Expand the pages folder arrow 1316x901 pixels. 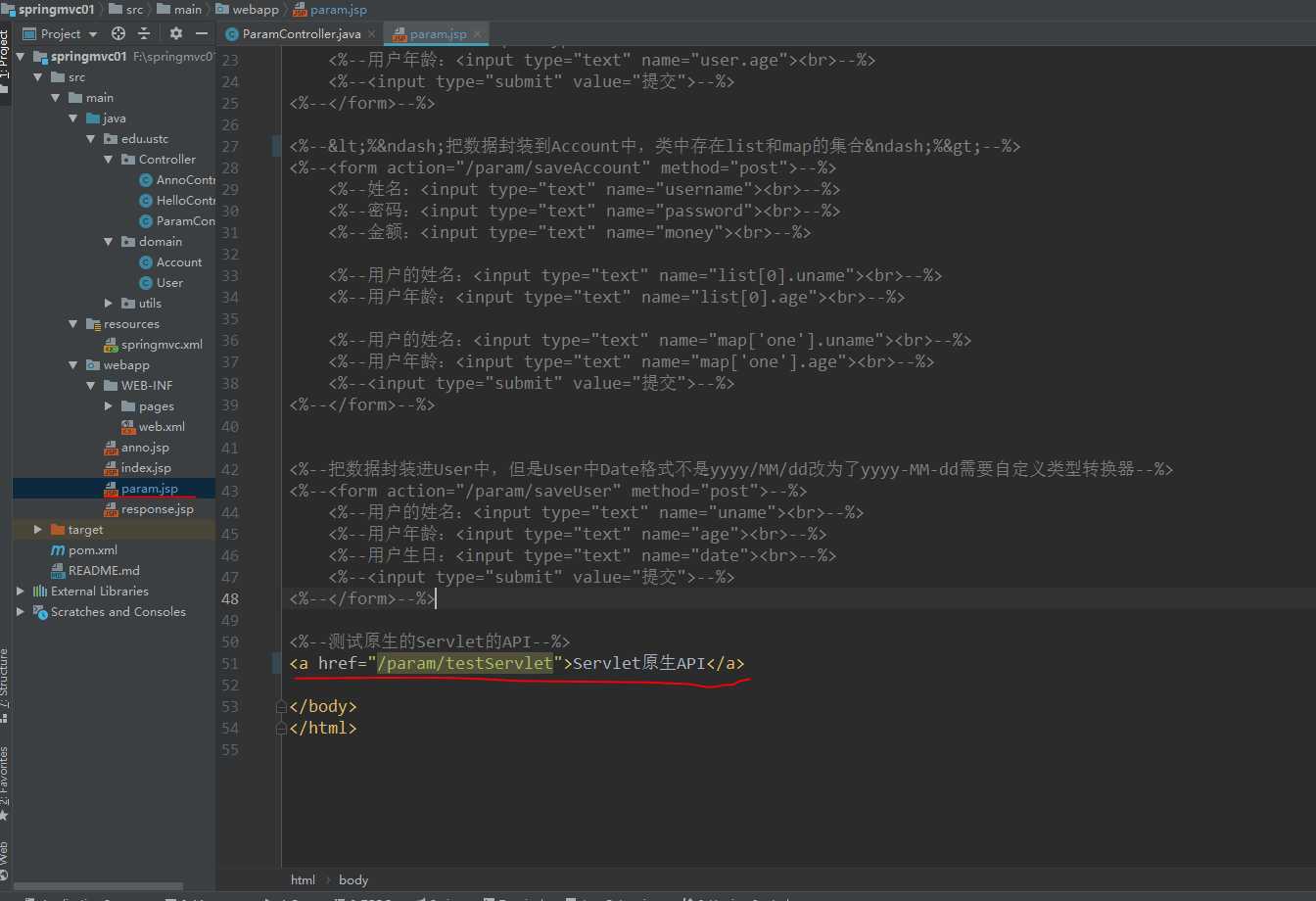coord(109,405)
